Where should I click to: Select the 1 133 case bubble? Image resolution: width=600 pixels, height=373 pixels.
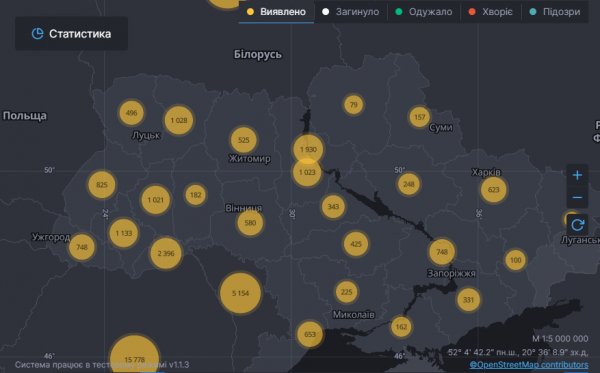point(124,233)
